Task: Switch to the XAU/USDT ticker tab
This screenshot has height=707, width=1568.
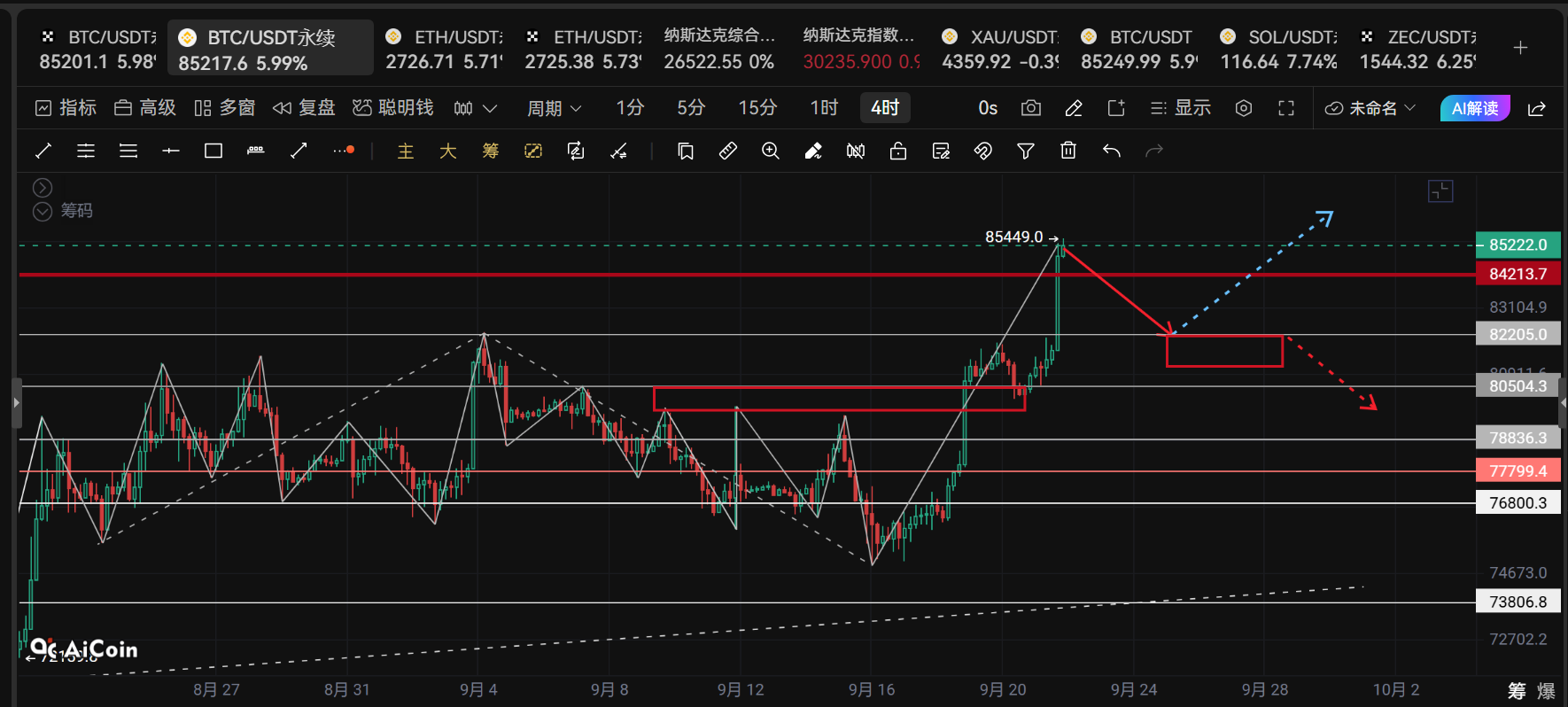Action: point(1001,49)
